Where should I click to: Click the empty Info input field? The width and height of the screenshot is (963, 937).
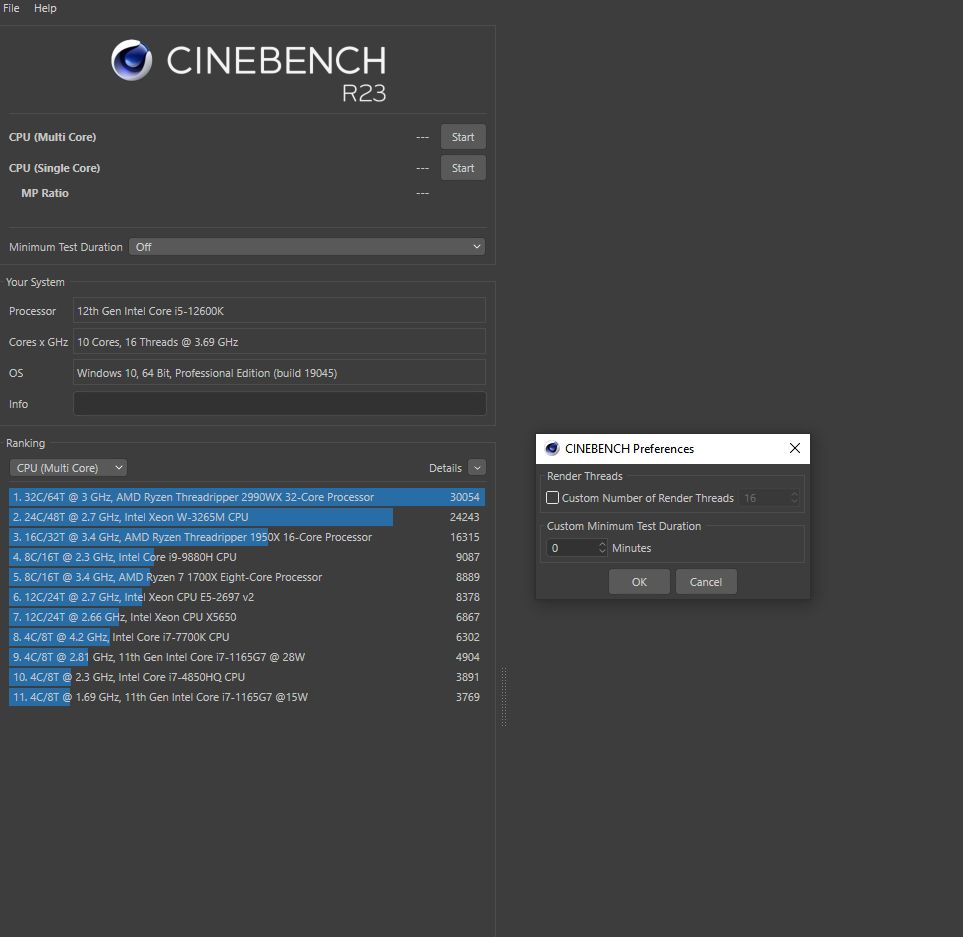pyautogui.click(x=279, y=404)
